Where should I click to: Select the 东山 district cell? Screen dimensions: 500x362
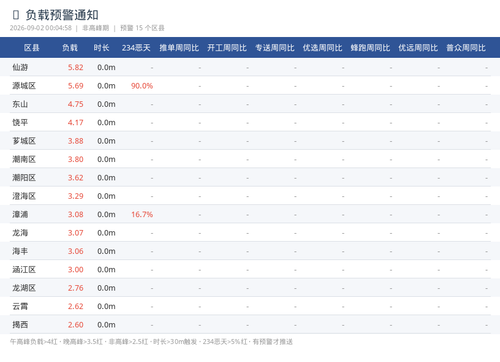tap(20, 104)
